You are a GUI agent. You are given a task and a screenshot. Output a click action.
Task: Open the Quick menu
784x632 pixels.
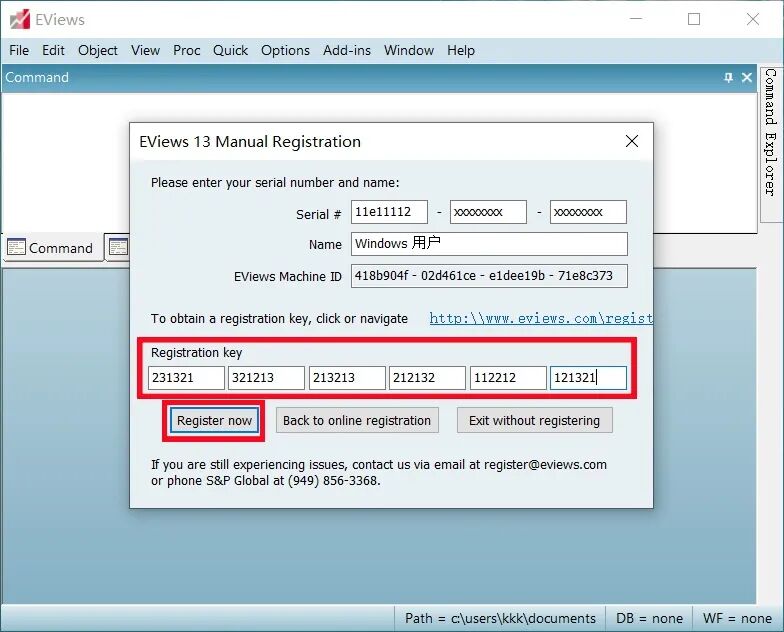[230, 50]
